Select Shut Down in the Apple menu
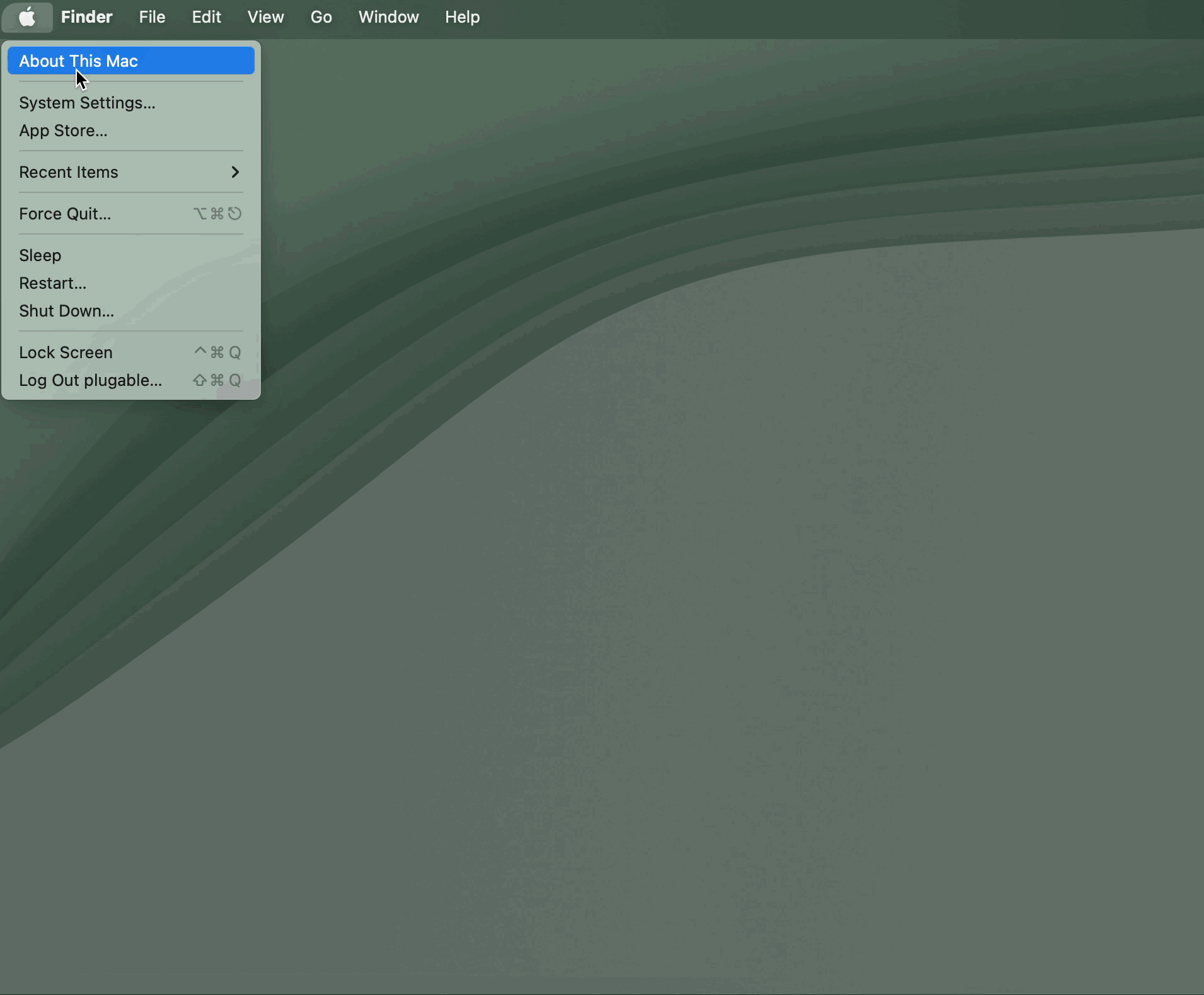 click(131, 311)
